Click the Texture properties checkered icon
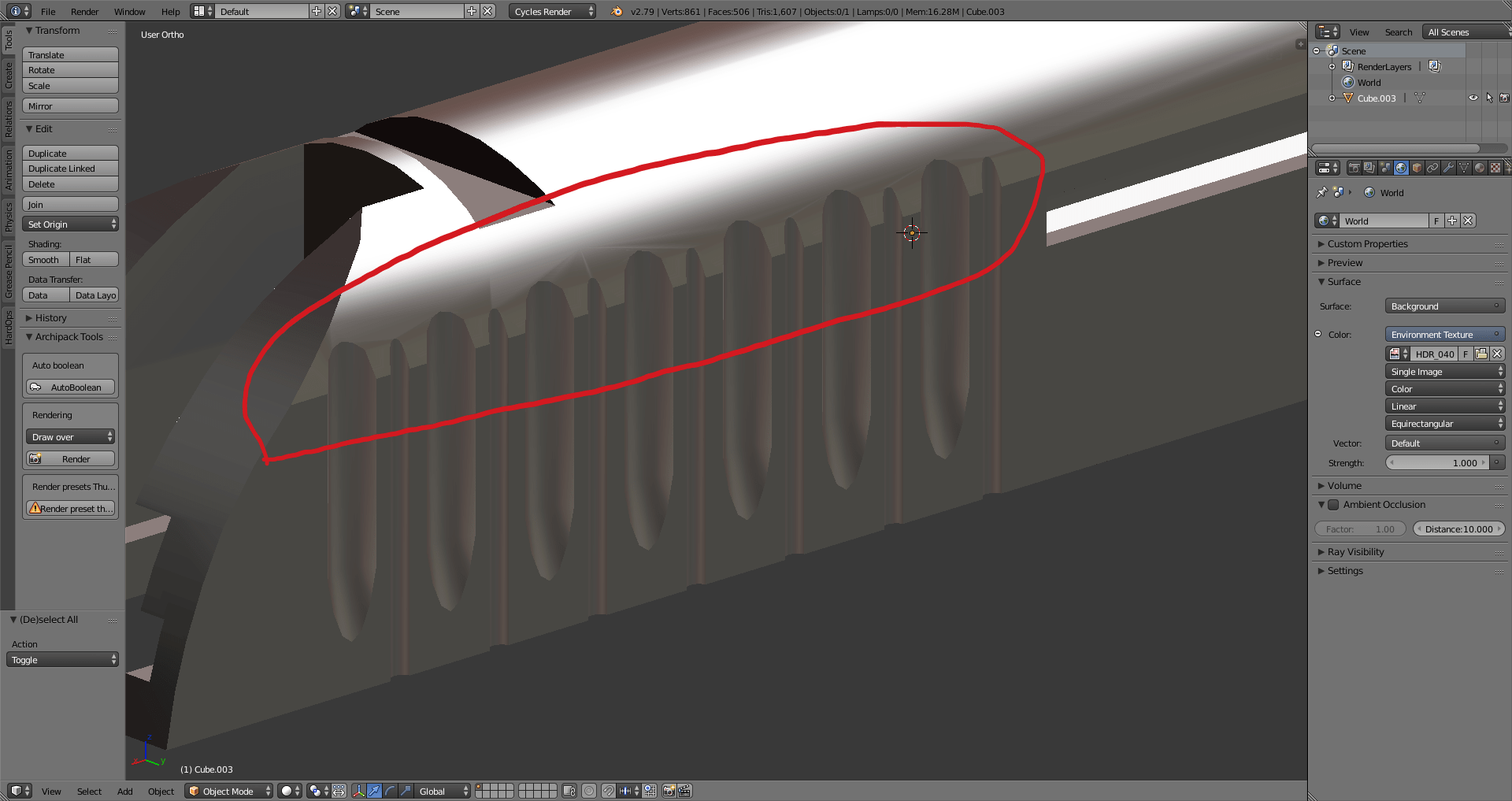 (x=1495, y=168)
